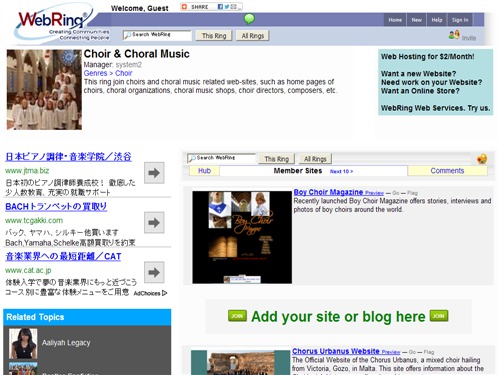Click top Search WebRing input field
The image size is (500, 375).
tap(157, 35)
